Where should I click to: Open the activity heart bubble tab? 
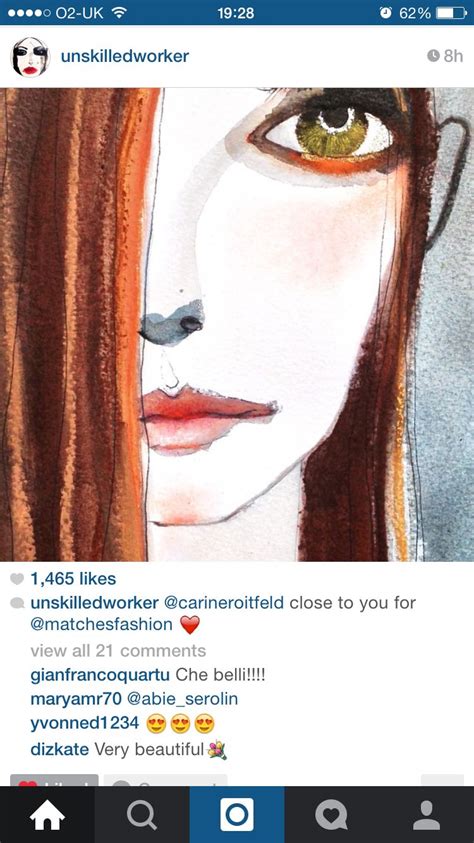(332, 815)
